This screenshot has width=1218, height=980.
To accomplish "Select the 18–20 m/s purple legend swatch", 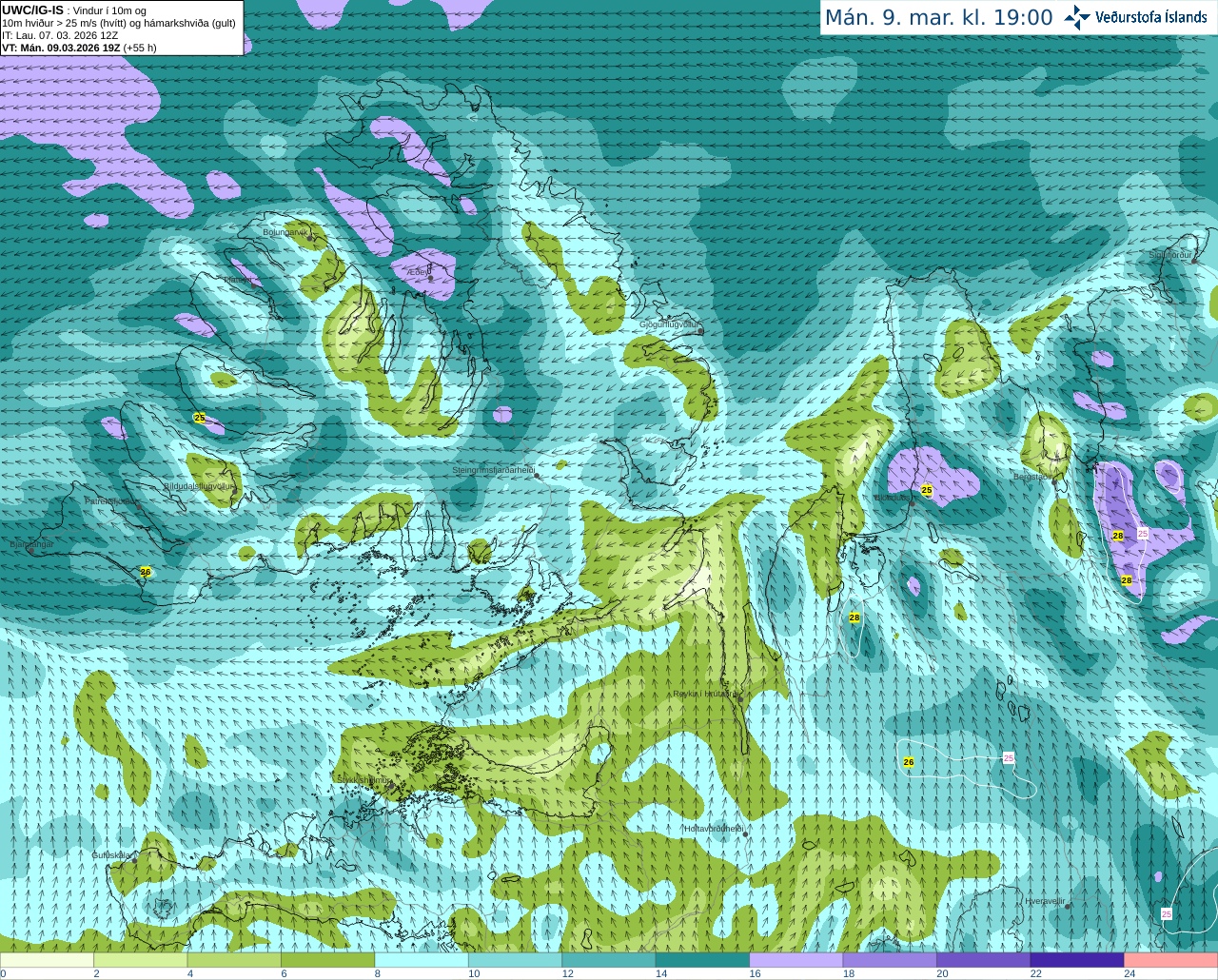I will click(890, 960).
